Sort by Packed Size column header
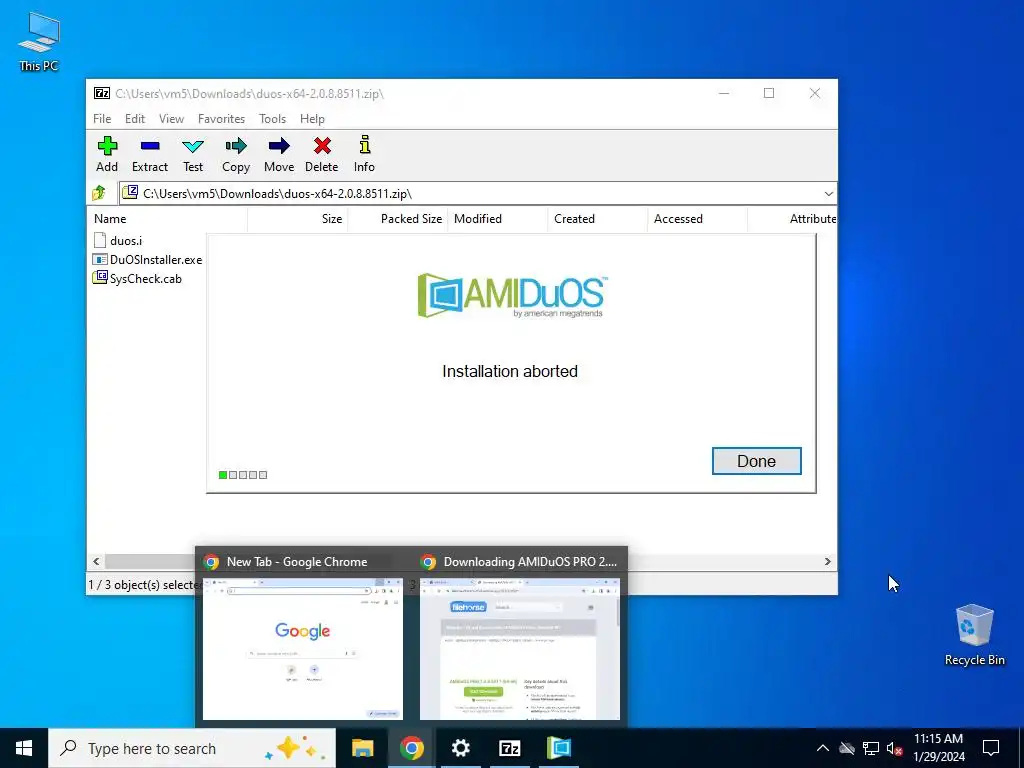Viewport: 1024px width, 768px height. point(398,219)
